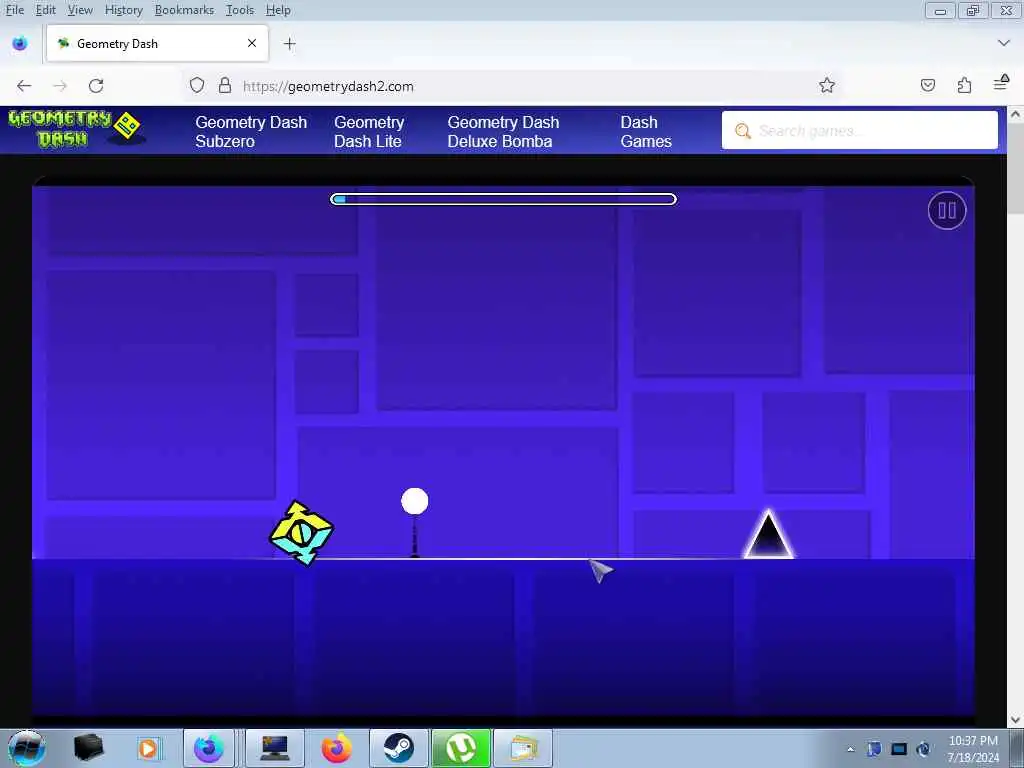Focus the Search games input field
The height and width of the screenshot is (768, 1024).
pyautogui.click(x=859, y=130)
